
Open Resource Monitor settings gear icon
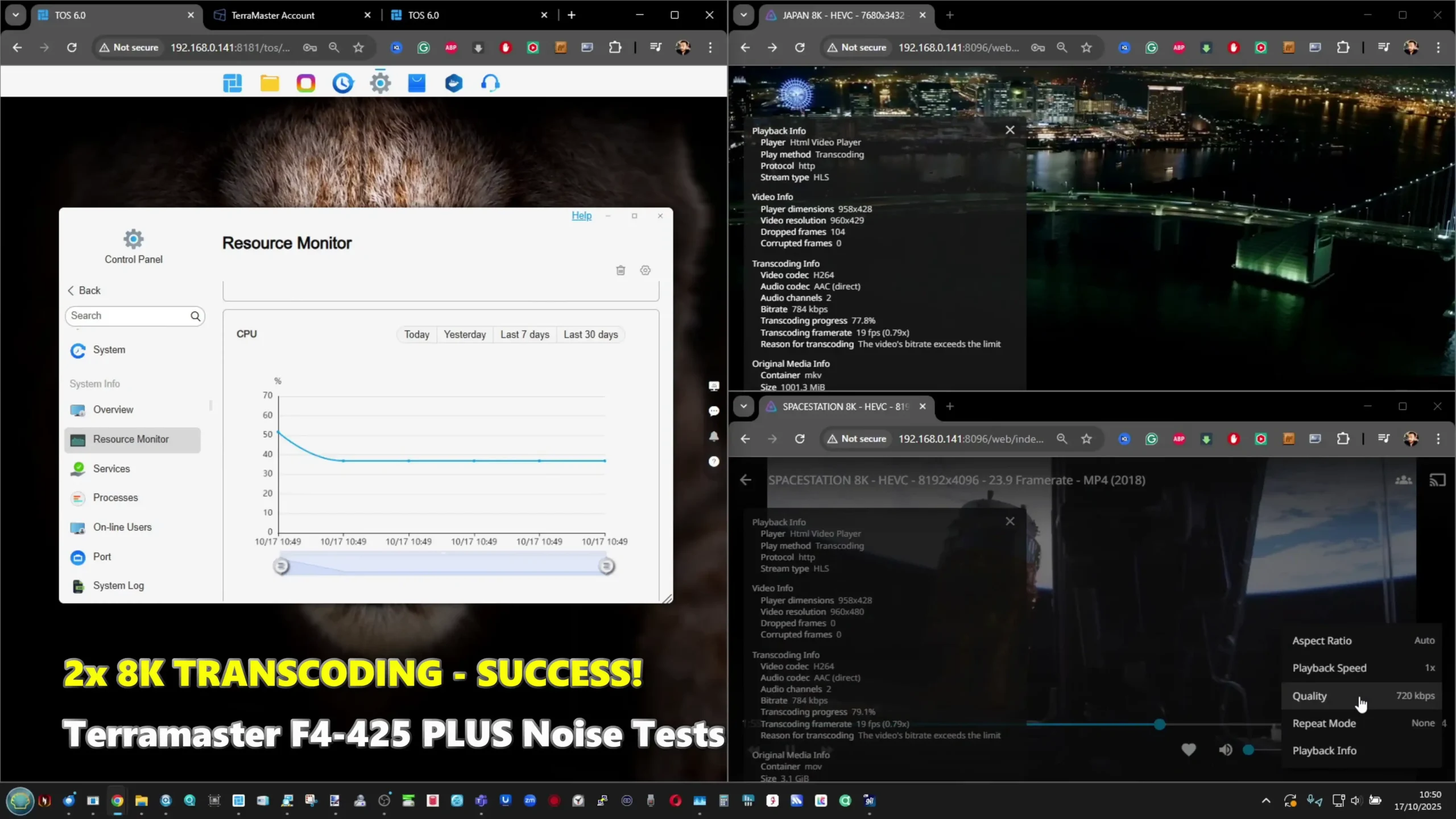click(645, 270)
